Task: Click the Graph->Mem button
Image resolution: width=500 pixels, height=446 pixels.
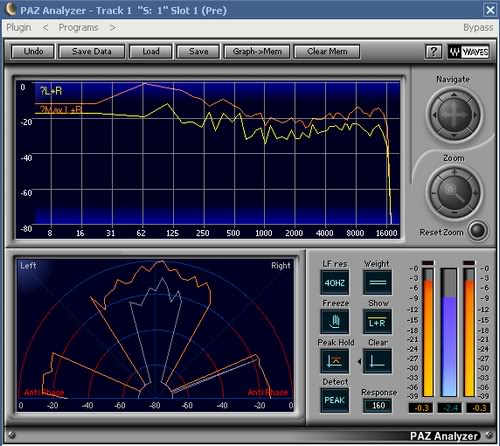Action: 257,52
